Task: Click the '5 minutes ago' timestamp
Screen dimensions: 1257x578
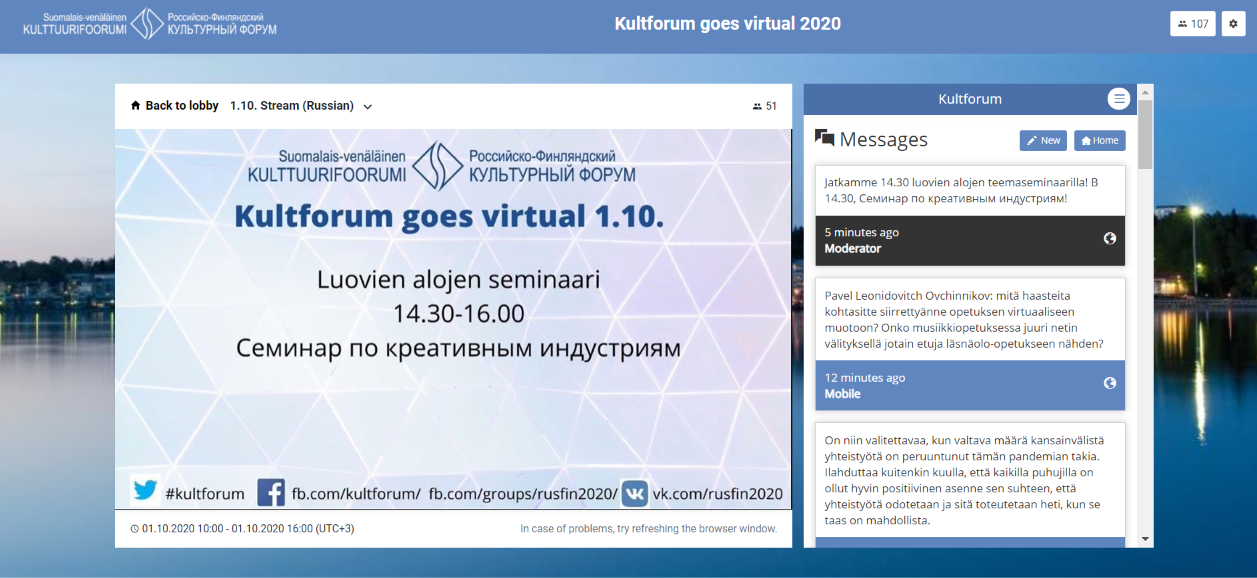Action: tap(862, 233)
